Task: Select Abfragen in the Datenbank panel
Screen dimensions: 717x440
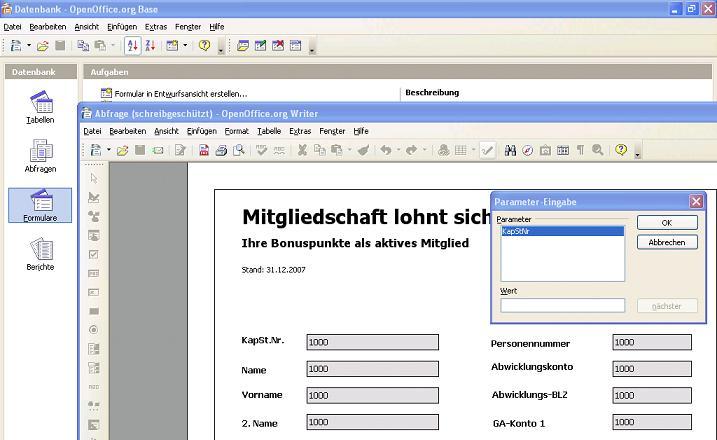Action: point(40,155)
